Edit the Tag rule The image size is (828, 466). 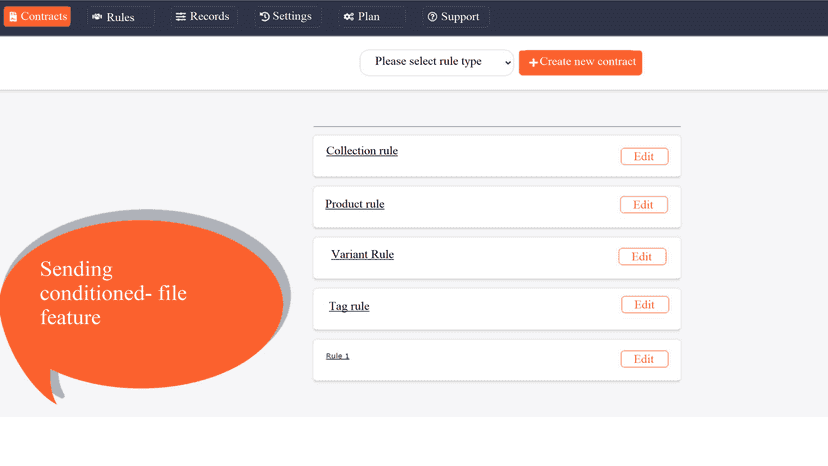[x=645, y=304]
